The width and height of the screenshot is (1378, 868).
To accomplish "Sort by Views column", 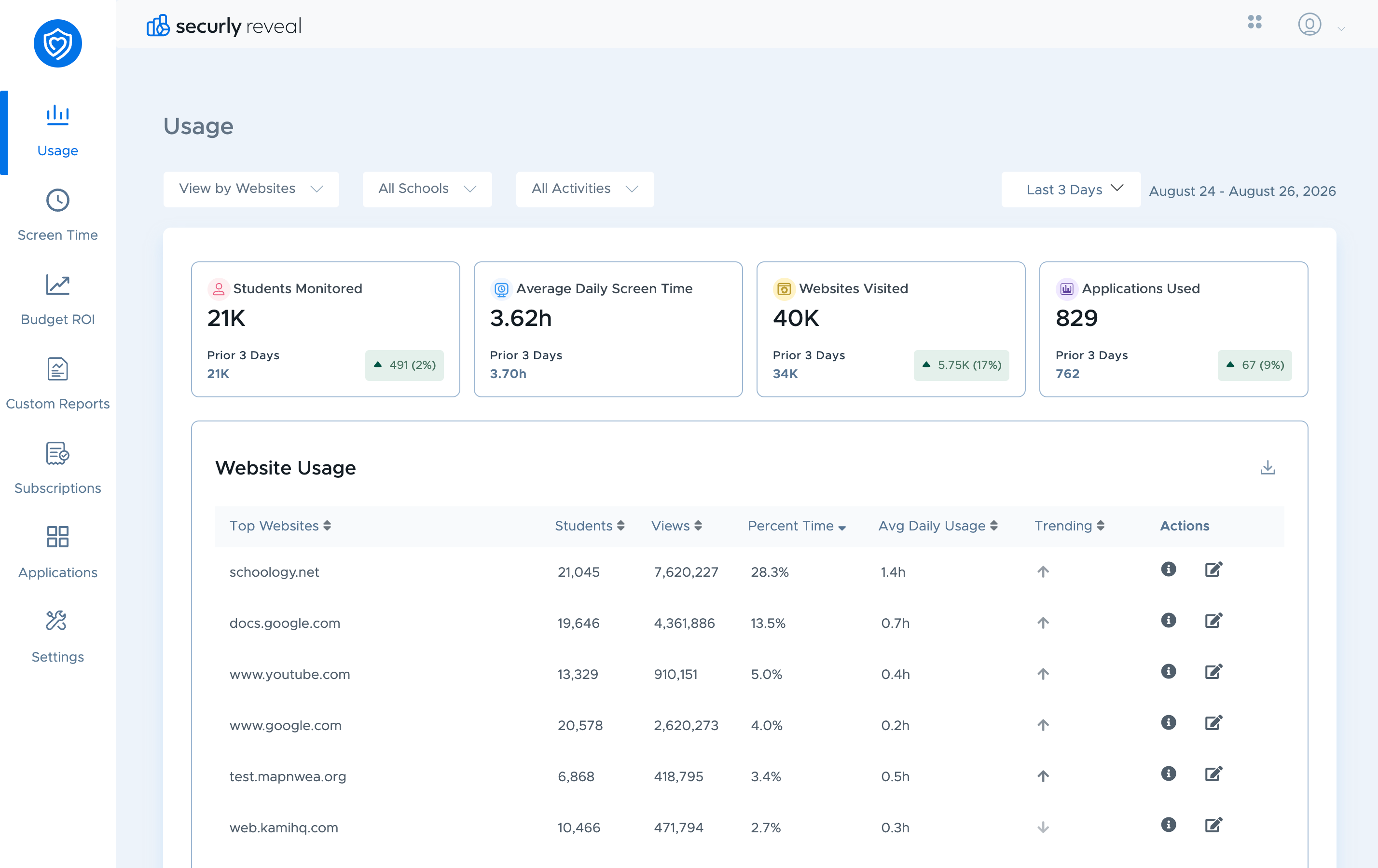I will [x=676, y=526].
